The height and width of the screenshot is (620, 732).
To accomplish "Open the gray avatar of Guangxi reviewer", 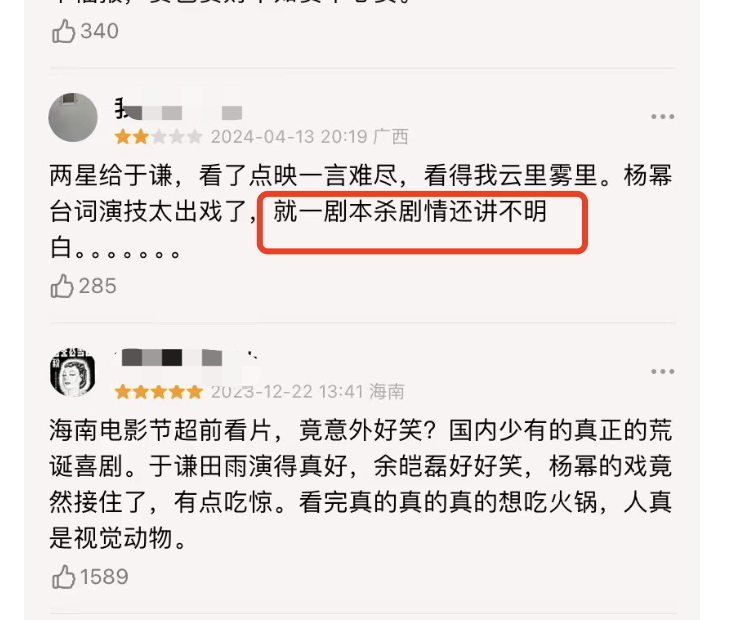I will click(73, 117).
